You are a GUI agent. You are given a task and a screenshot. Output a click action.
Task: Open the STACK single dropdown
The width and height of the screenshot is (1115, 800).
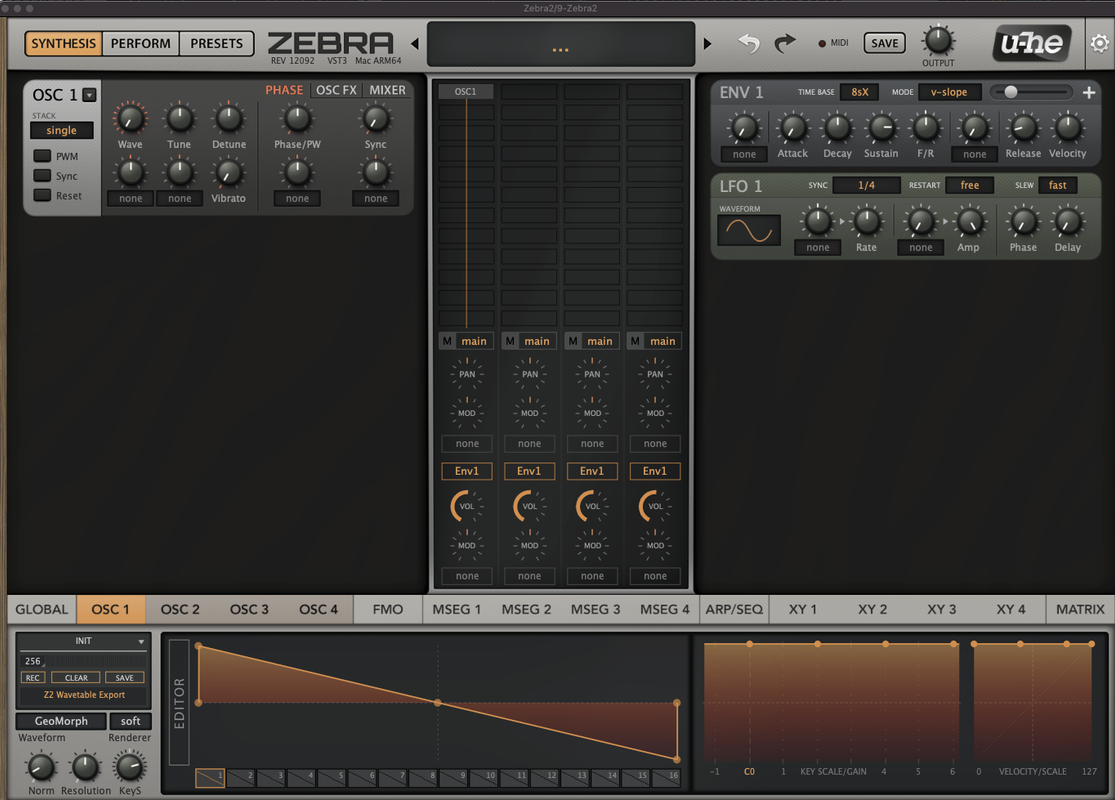click(x=62, y=130)
